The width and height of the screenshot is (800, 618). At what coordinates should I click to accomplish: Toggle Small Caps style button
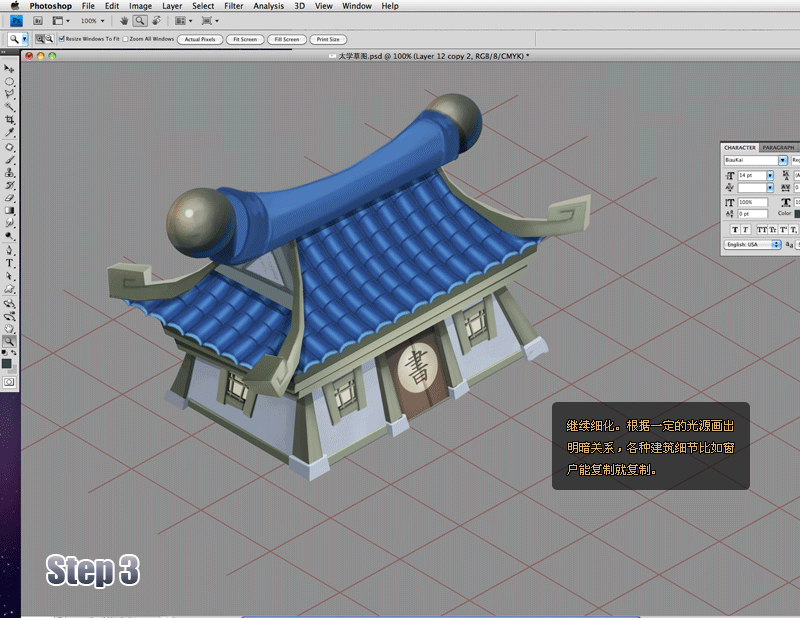772,230
